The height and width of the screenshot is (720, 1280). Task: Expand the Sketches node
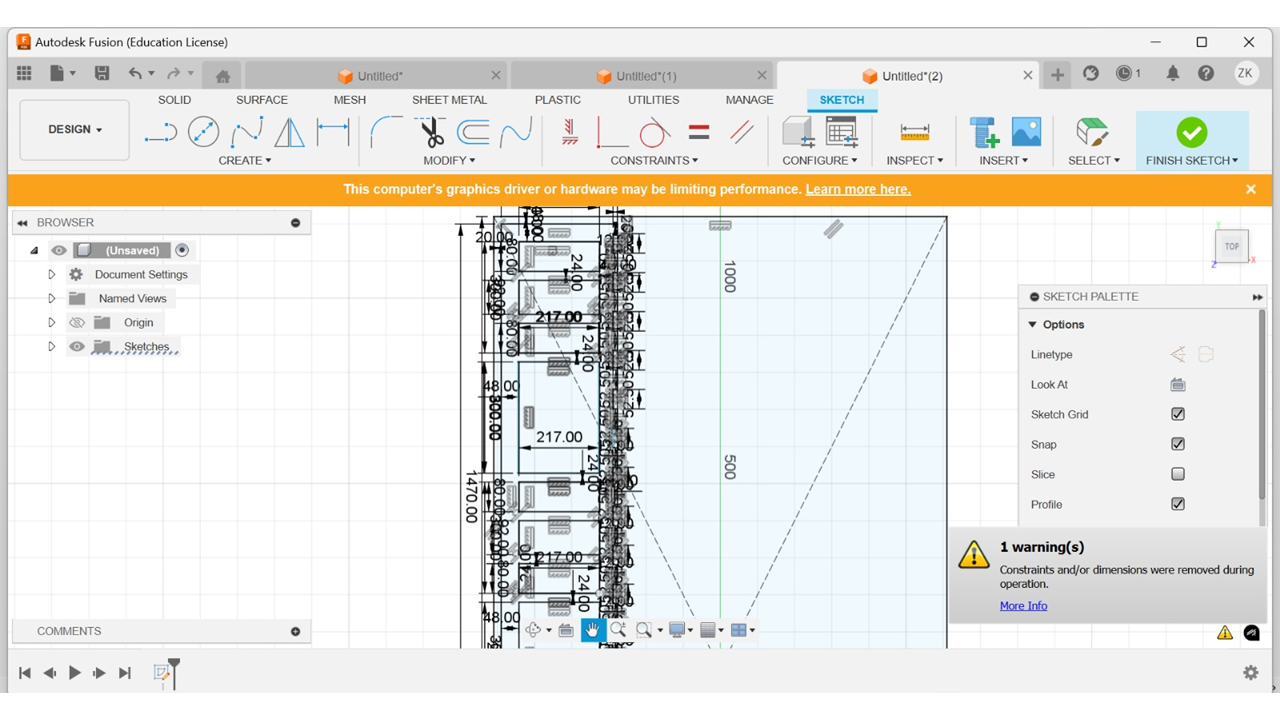click(52, 347)
